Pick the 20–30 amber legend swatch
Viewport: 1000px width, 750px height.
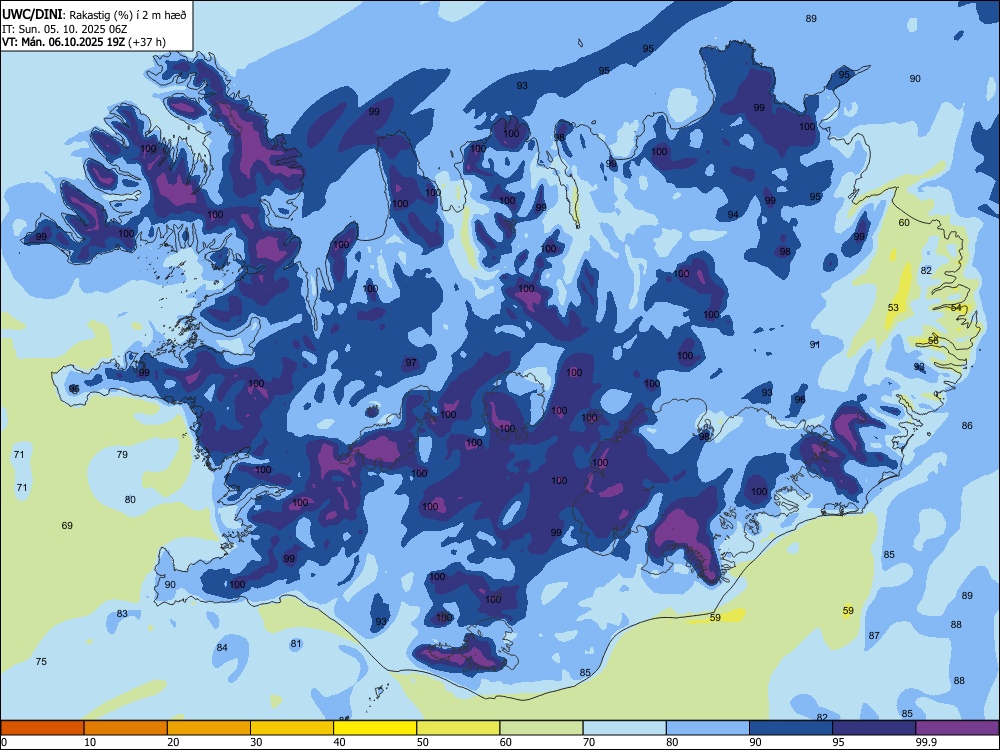point(209,728)
